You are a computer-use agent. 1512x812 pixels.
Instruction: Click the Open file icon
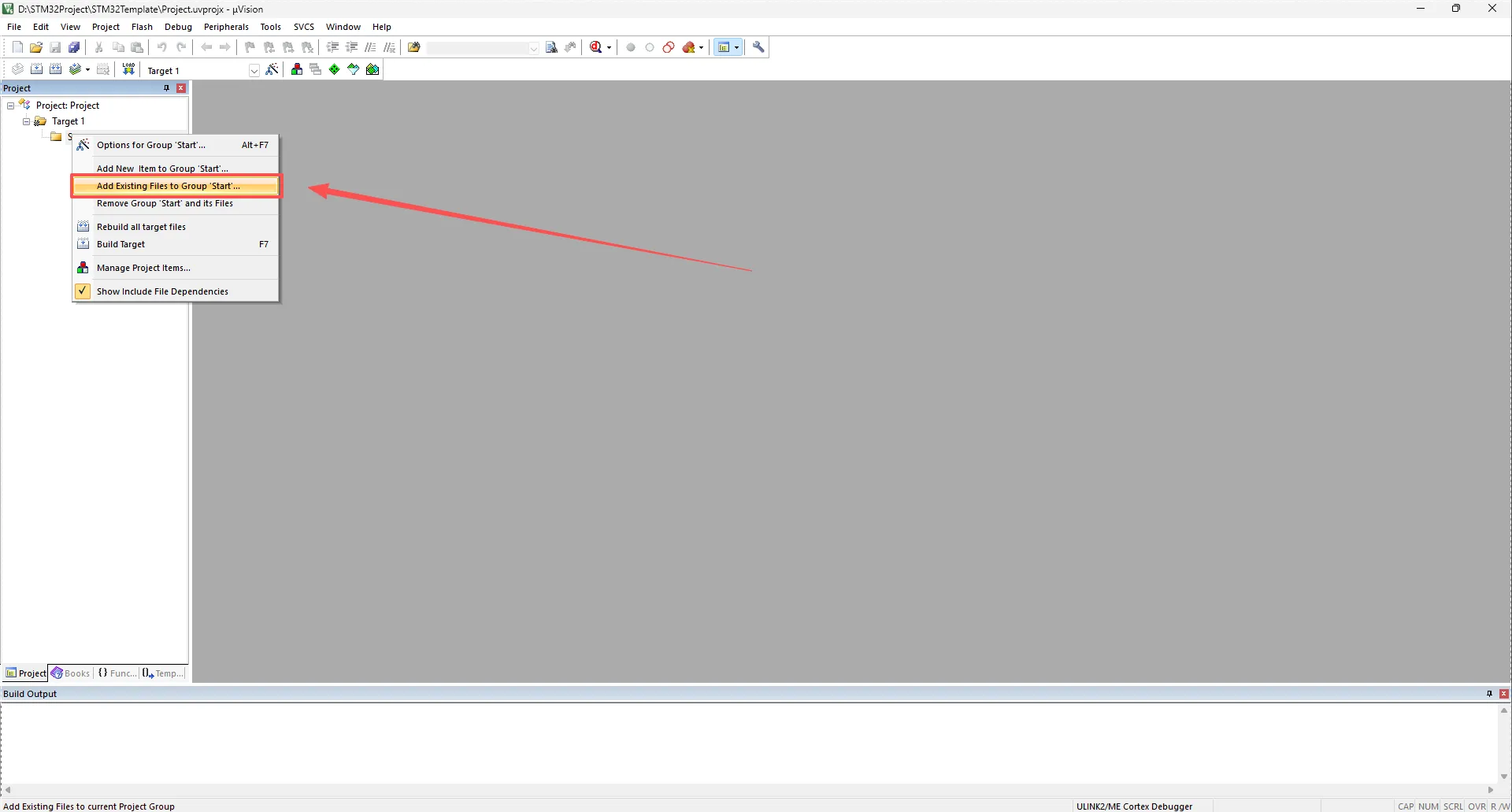[36, 47]
